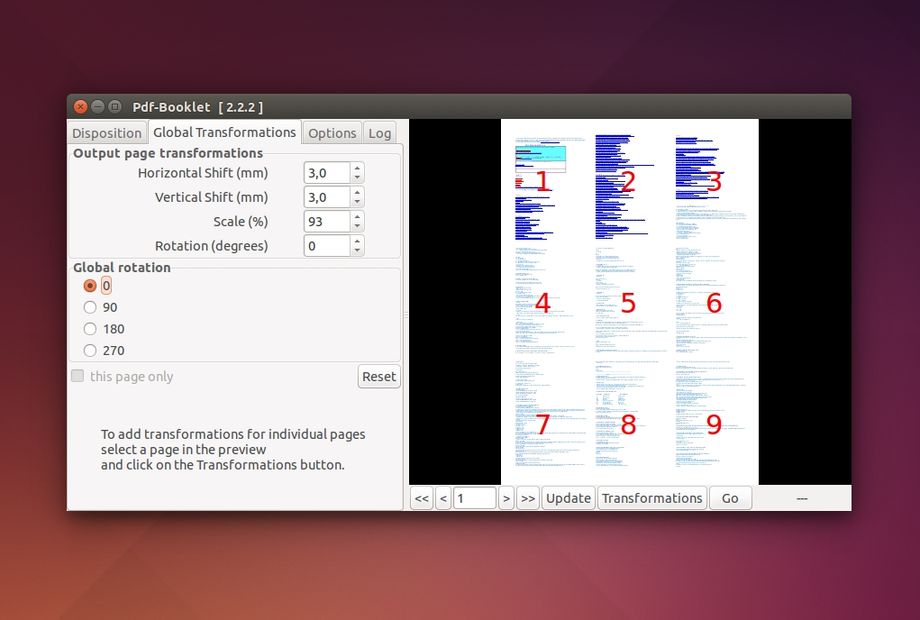The image size is (920, 620).
Task: Decrease Rotation degrees with down arrow
Action: point(358,251)
